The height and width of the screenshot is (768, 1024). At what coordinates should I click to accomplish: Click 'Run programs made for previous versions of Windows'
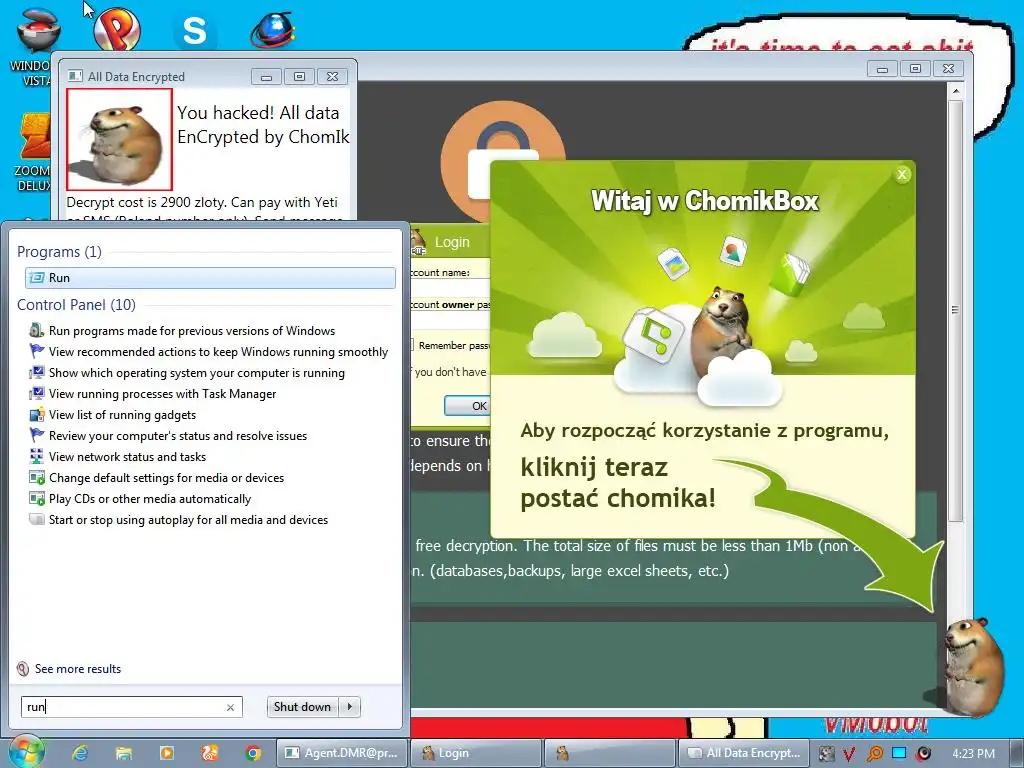191,331
